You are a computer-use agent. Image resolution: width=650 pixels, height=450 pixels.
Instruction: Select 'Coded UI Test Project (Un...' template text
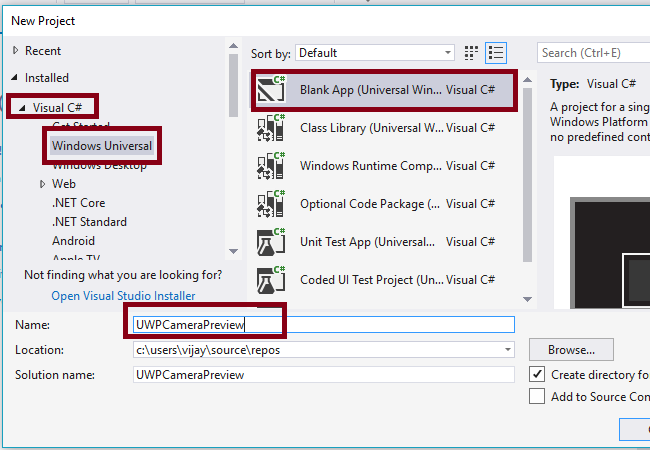pyautogui.click(x=372, y=280)
